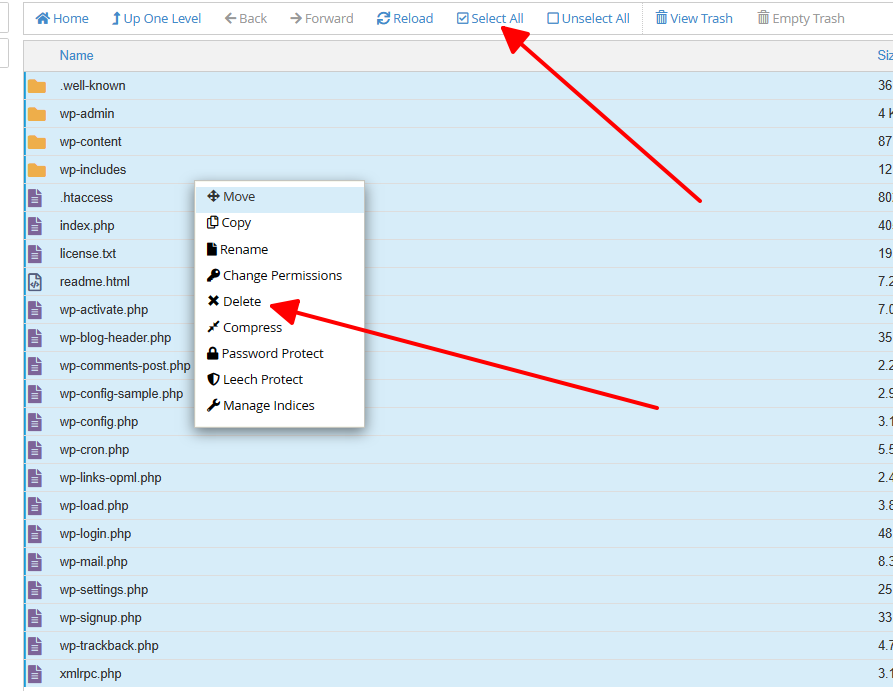Select the wp-admin folder icon
893x691 pixels.
[37, 114]
